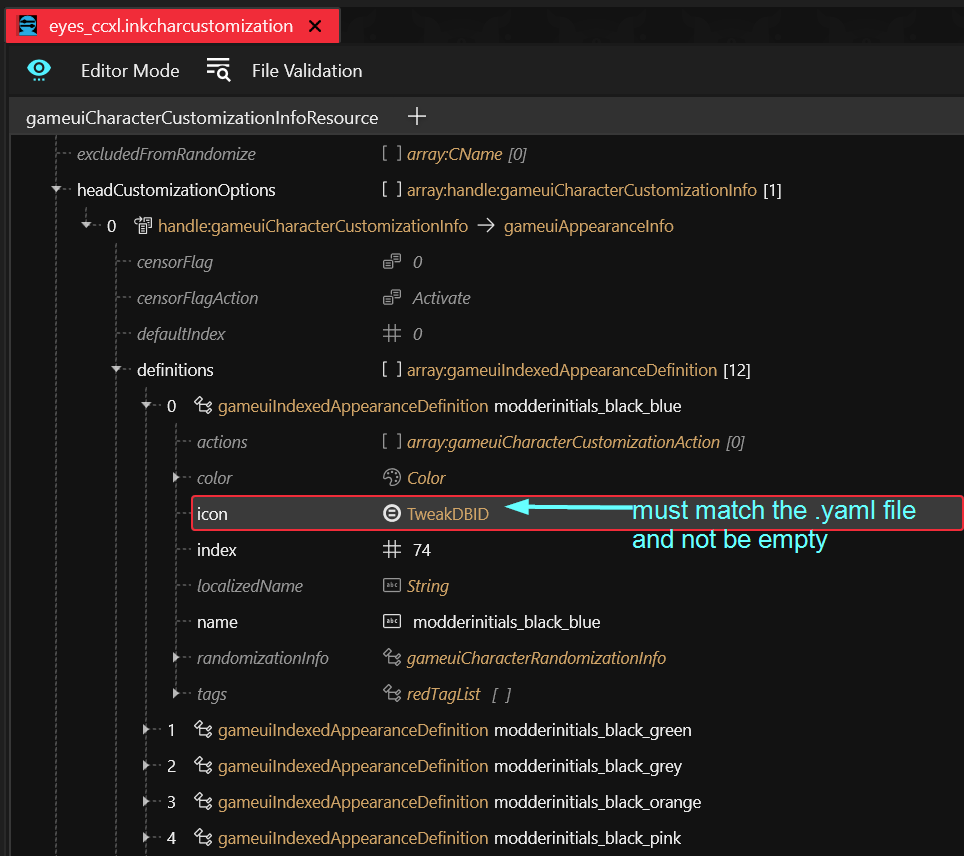
Task: Click the plus icon to add a tab
Action: (417, 117)
